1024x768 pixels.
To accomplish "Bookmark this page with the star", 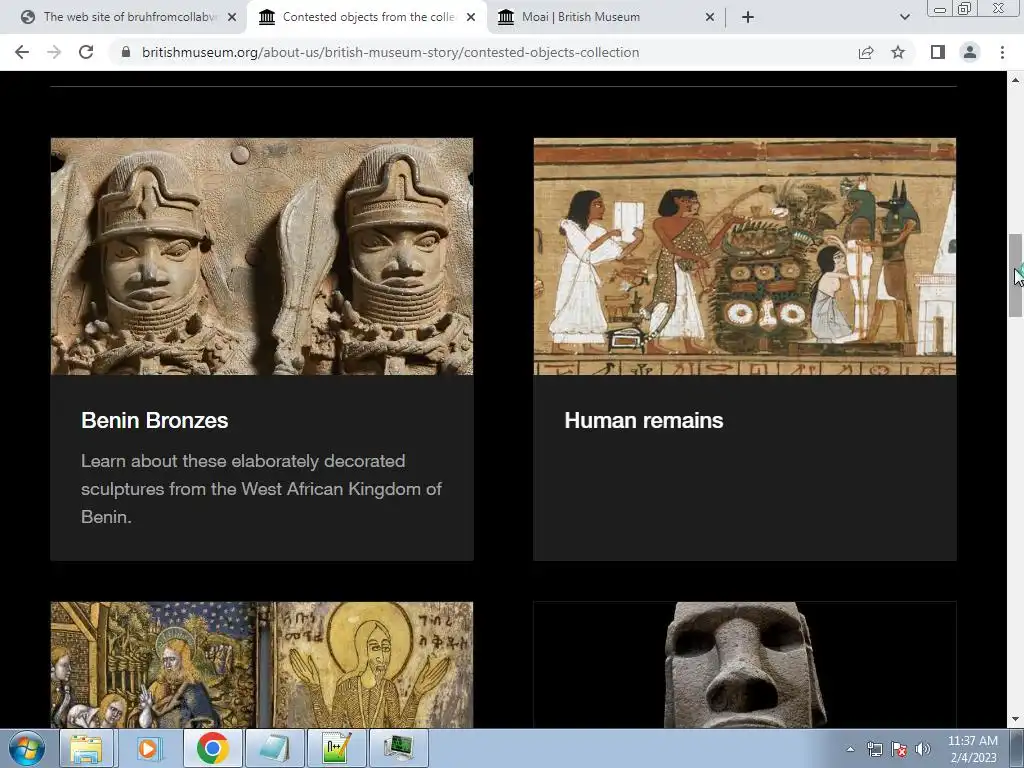I will click(898, 52).
